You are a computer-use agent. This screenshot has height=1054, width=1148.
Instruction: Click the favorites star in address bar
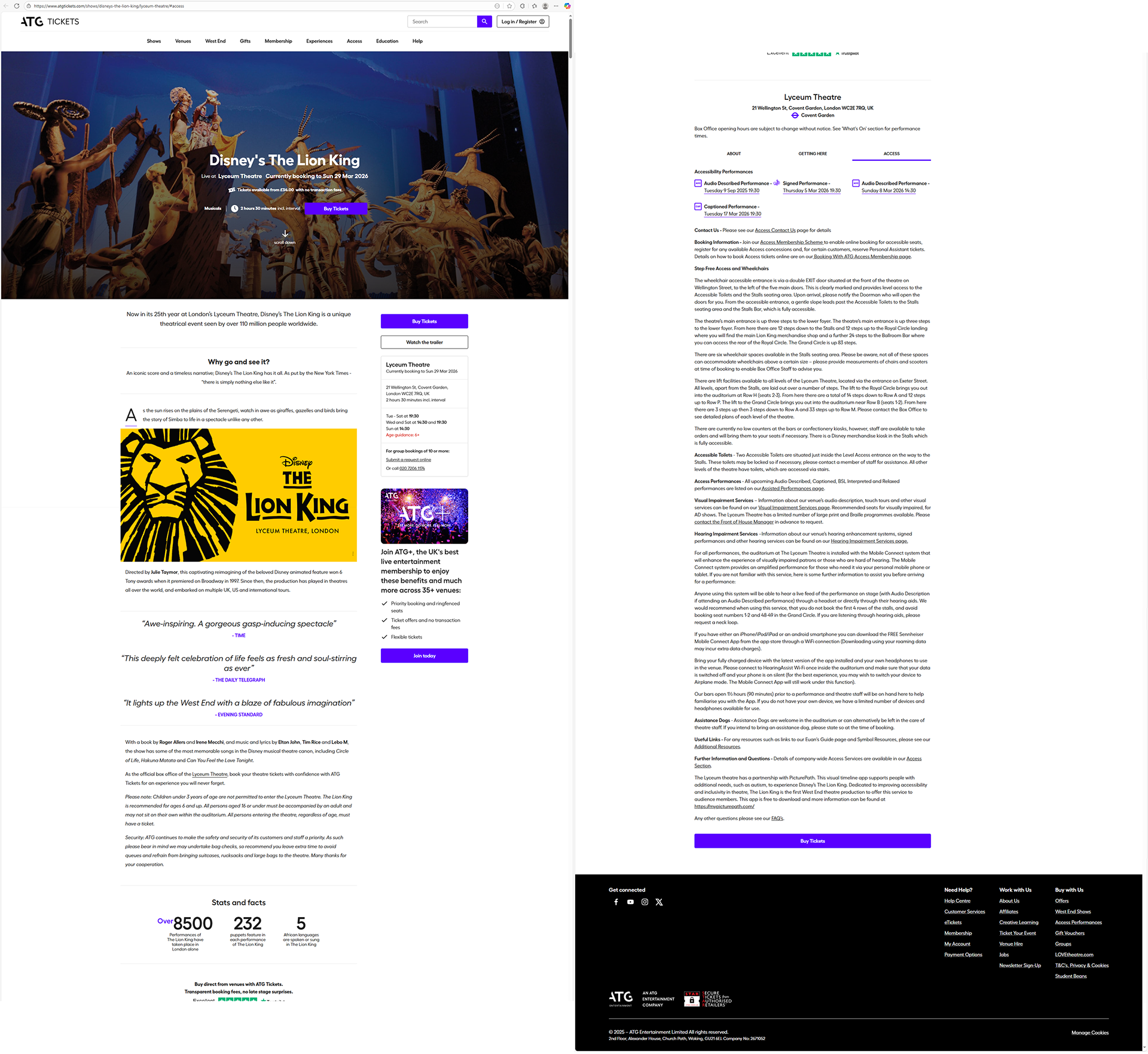click(509, 6)
